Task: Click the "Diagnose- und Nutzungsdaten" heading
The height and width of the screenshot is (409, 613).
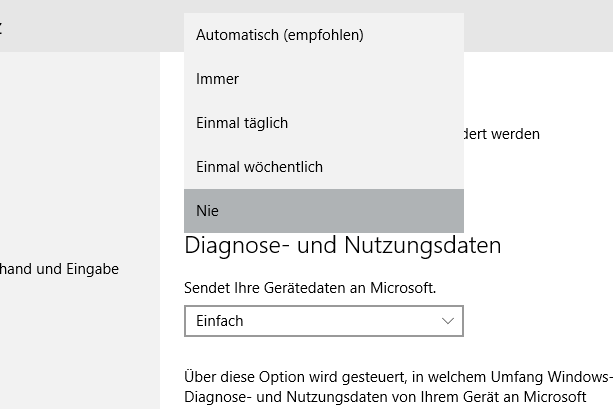Action: [342, 245]
